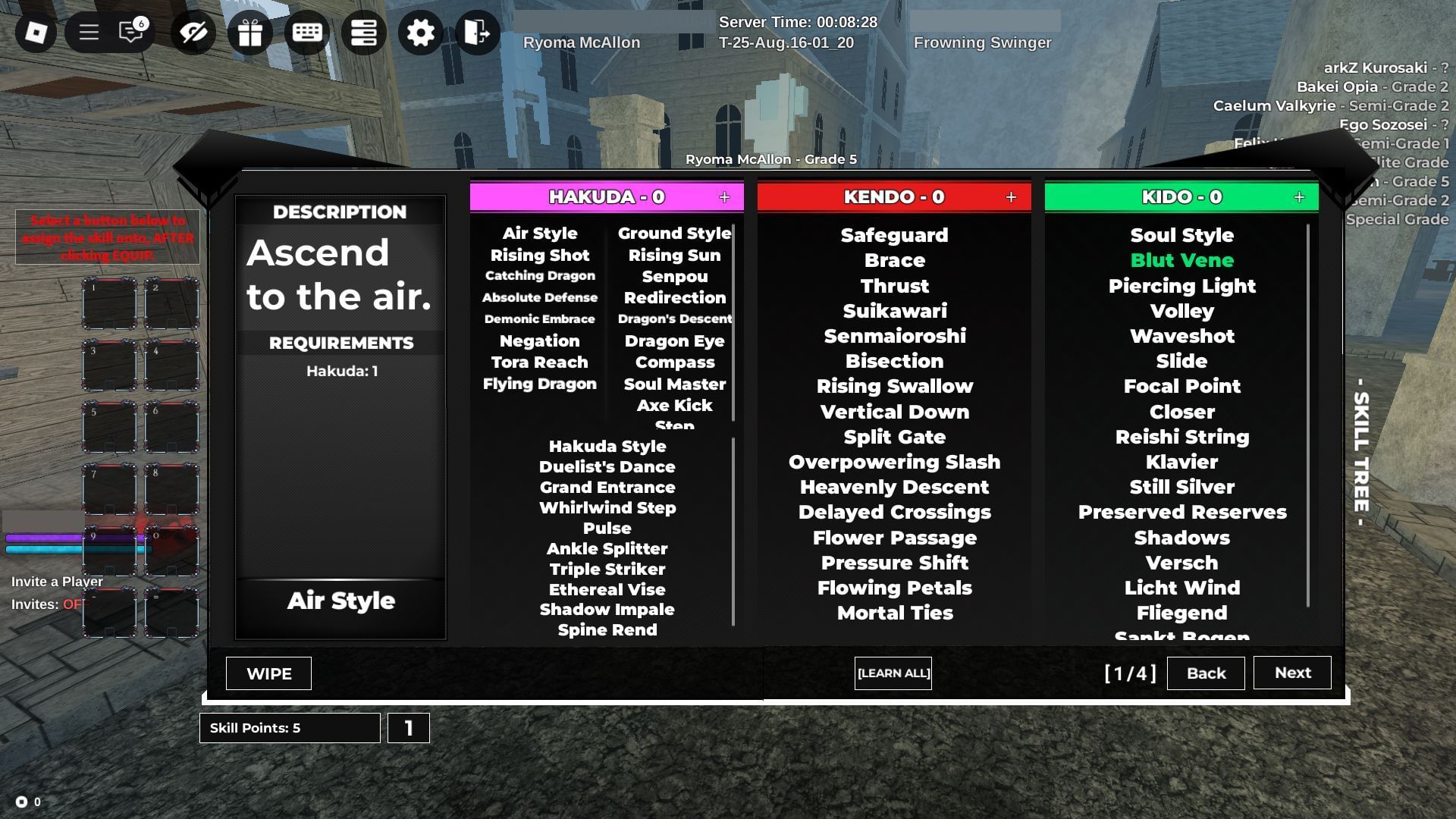This screenshot has height=819, width=1456.
Task: Open the settings gear icon
Action: (x=420, y=33)
